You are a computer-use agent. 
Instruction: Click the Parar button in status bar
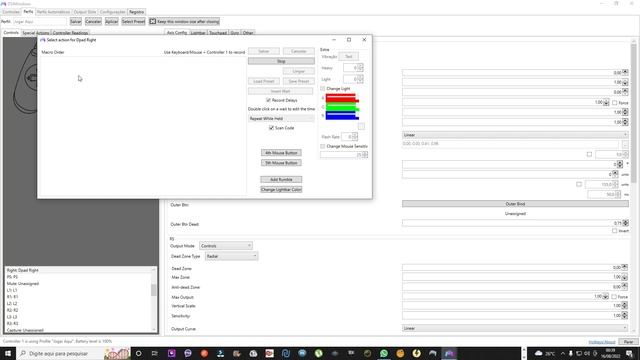[628, 342]
